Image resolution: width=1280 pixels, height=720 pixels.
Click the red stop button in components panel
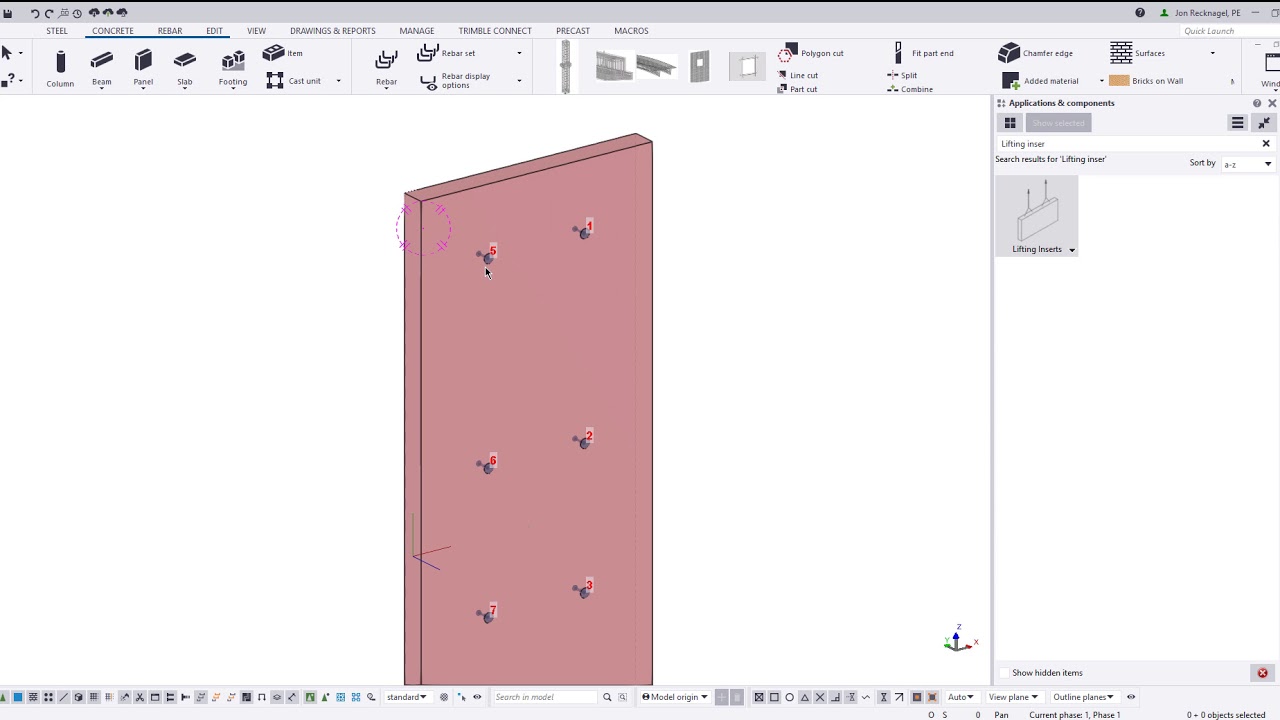1263,673
